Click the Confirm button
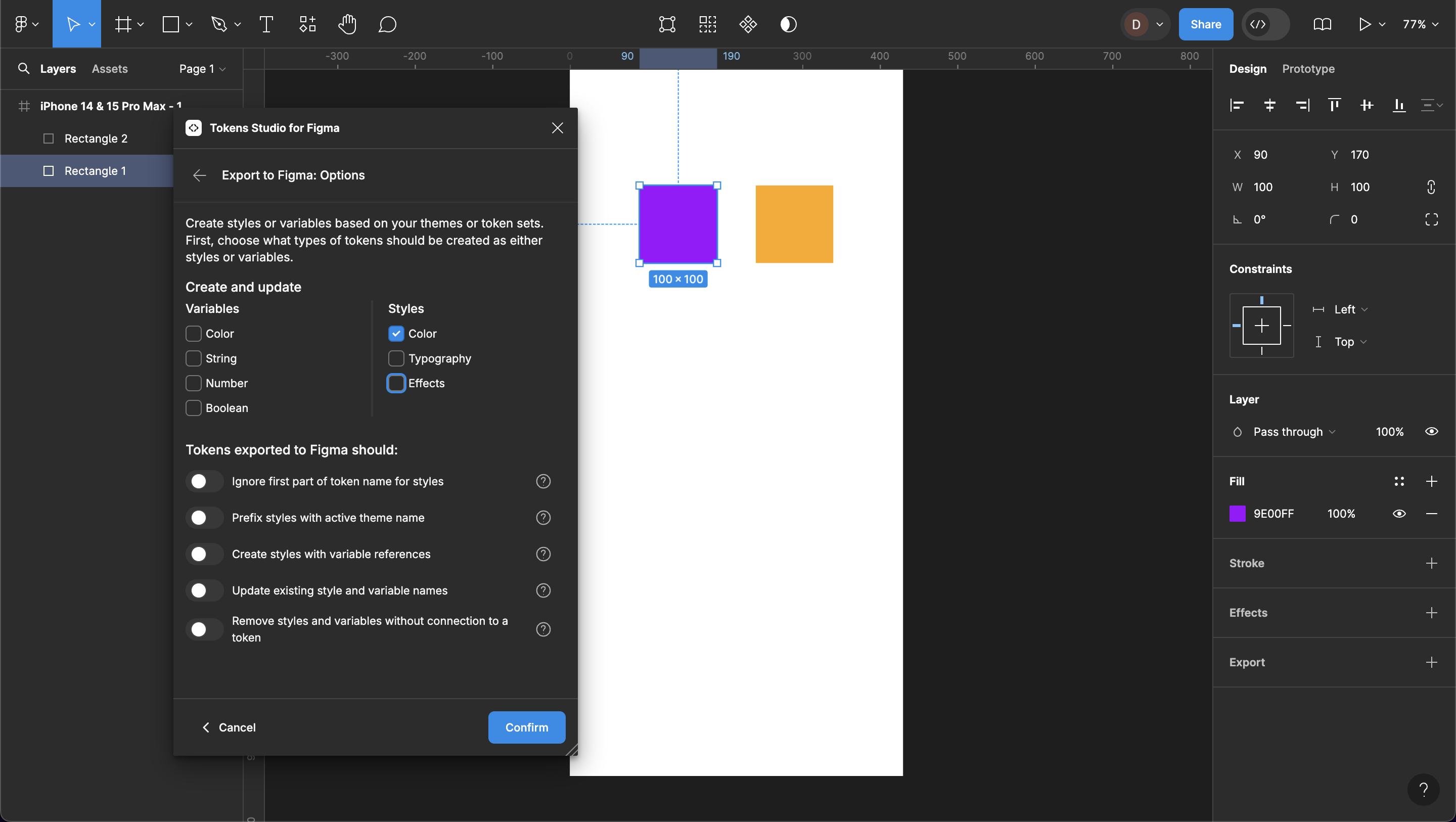Image resolution: width=1456 pixels, height=822 pixels. [x=526, y=727]
